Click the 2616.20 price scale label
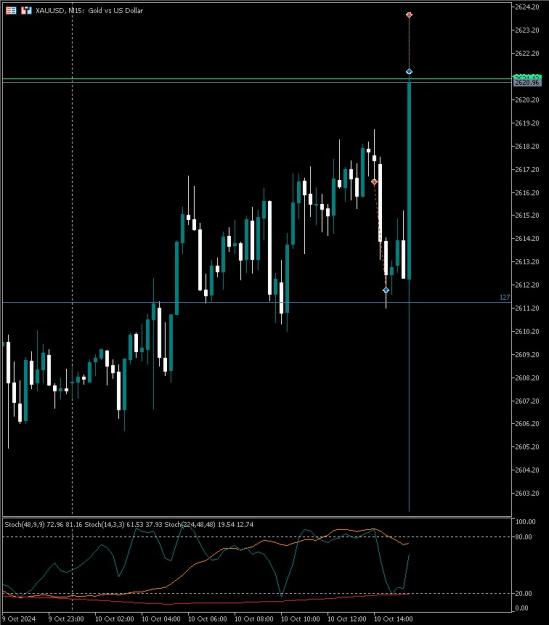 pyautogui.click(x=527, y=193)
